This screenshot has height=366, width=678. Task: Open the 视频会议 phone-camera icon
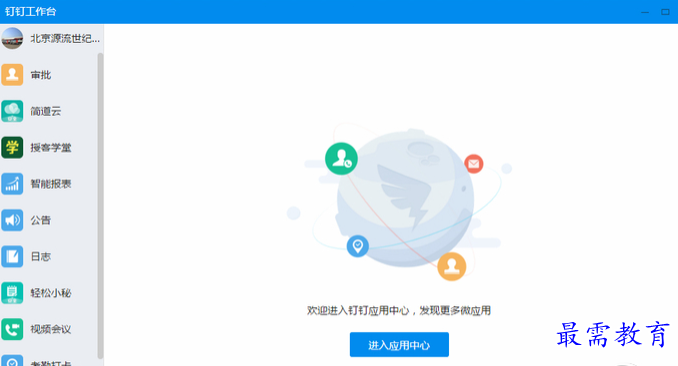[x=12, y=329]
